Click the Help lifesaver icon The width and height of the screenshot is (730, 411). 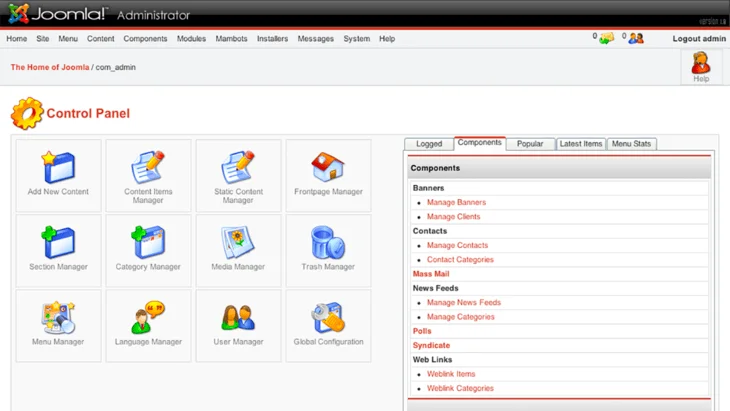701,63
